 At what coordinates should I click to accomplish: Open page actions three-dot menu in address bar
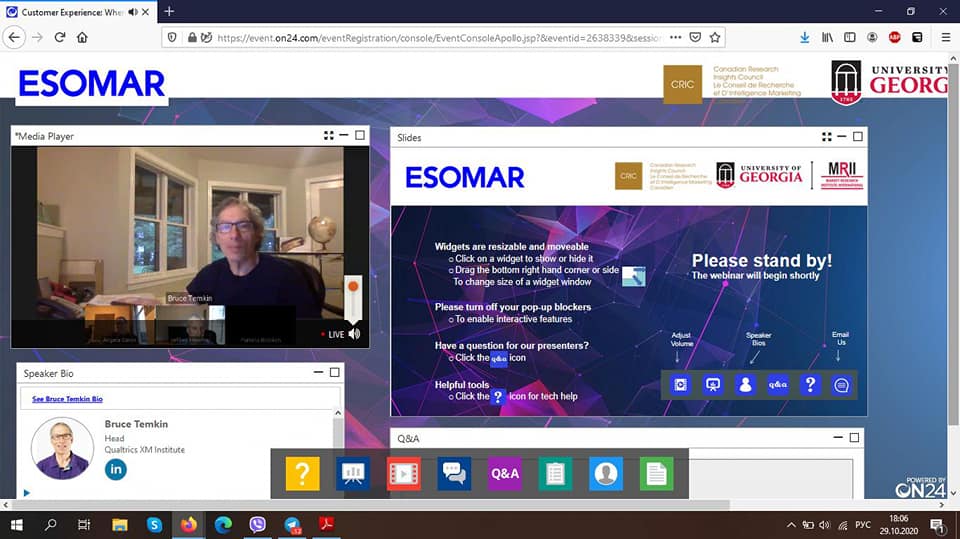point(677,37)
